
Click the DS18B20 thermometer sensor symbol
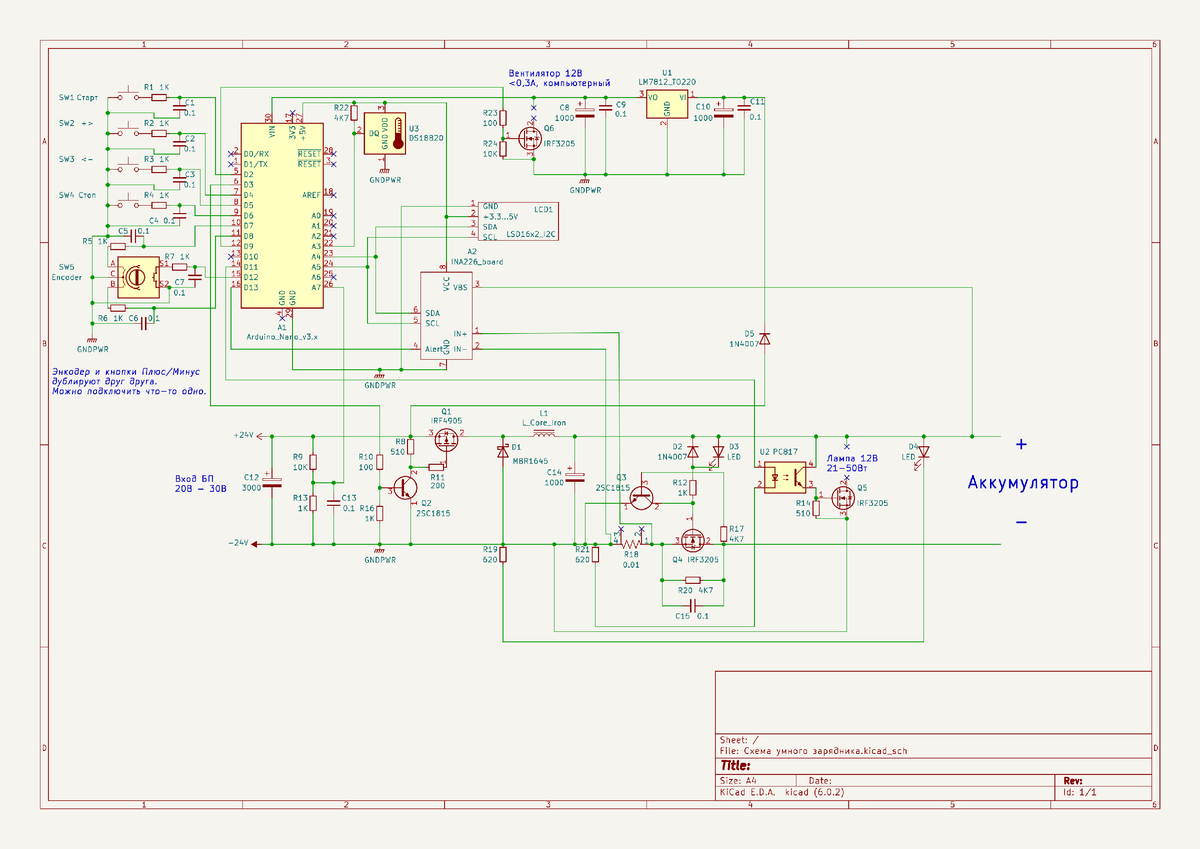click(x=384, y=131)
